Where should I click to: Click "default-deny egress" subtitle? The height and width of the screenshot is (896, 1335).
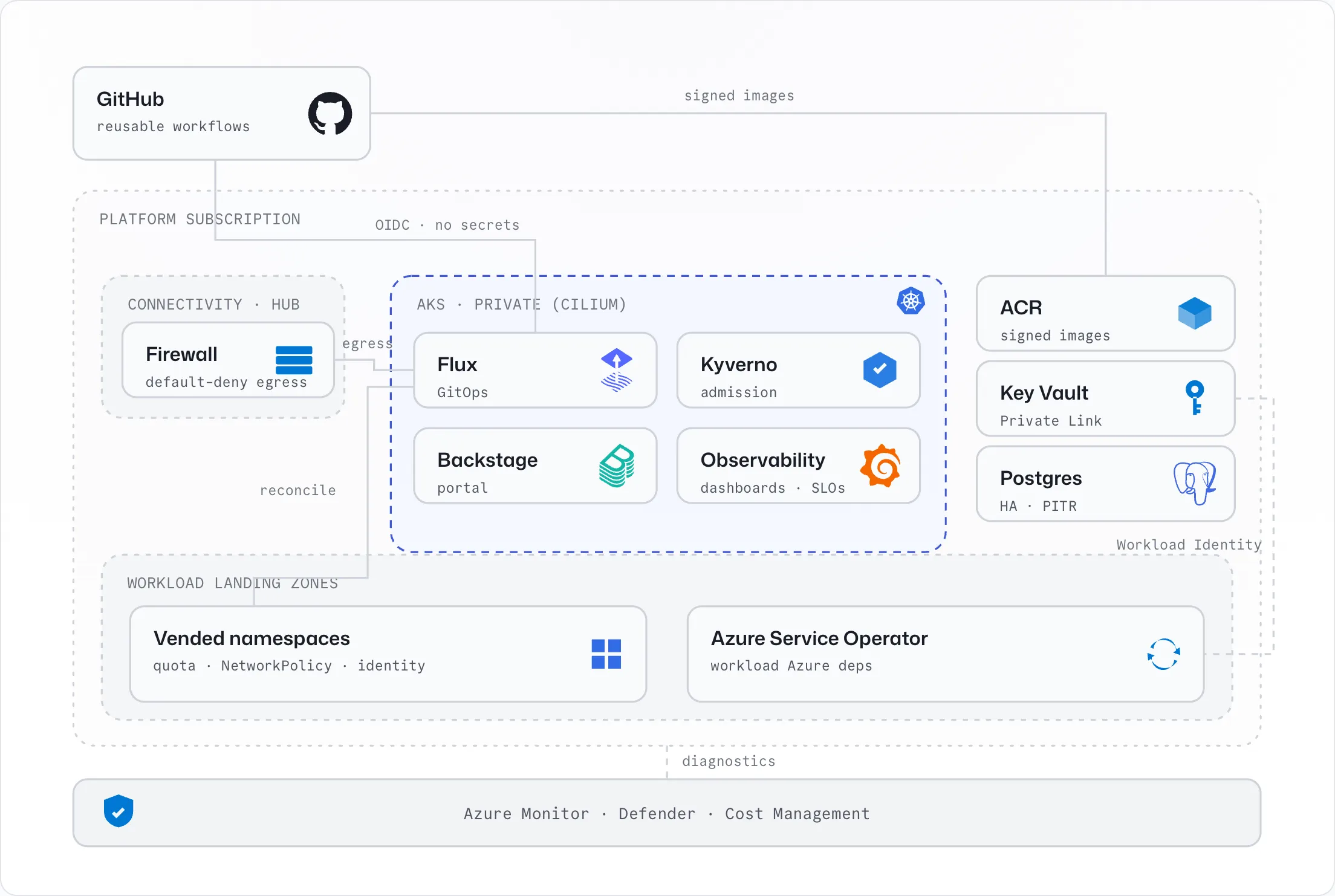[x=227, y=382]
